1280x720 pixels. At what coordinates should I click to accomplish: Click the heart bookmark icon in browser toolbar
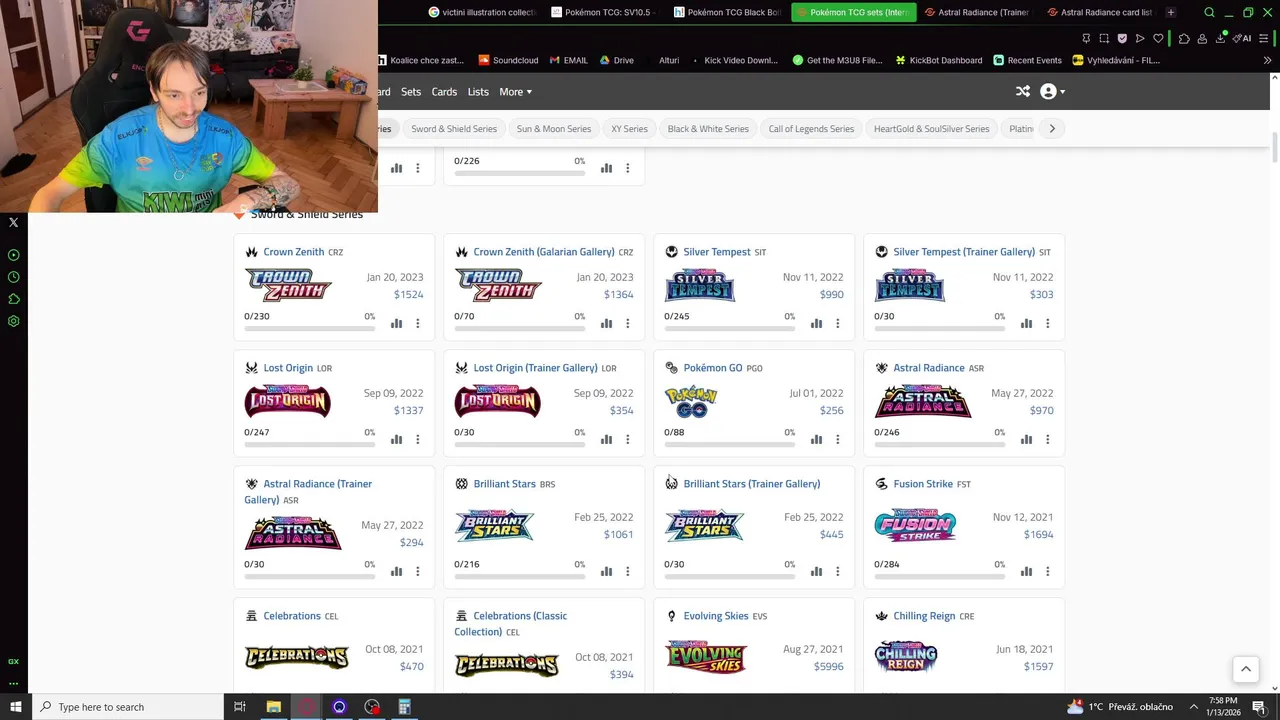click(1158, 38)
